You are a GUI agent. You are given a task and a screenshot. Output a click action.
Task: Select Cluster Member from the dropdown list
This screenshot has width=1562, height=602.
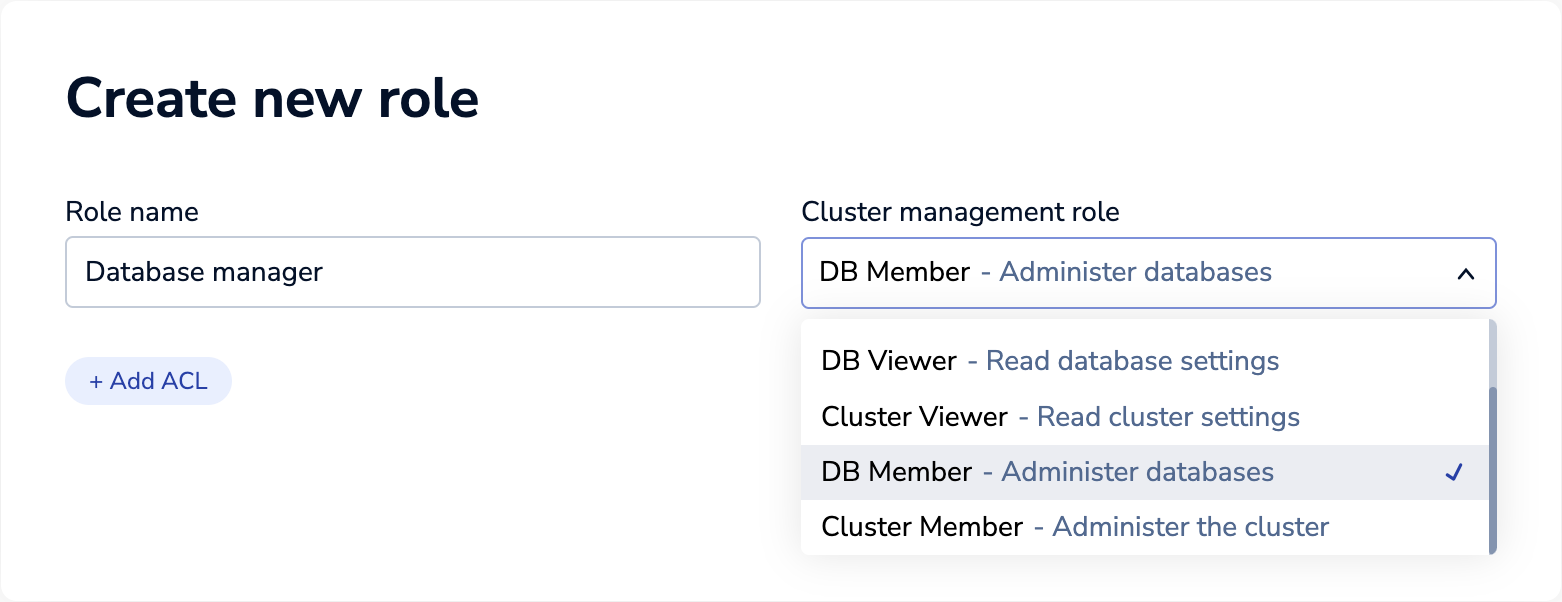click(922, 527)
